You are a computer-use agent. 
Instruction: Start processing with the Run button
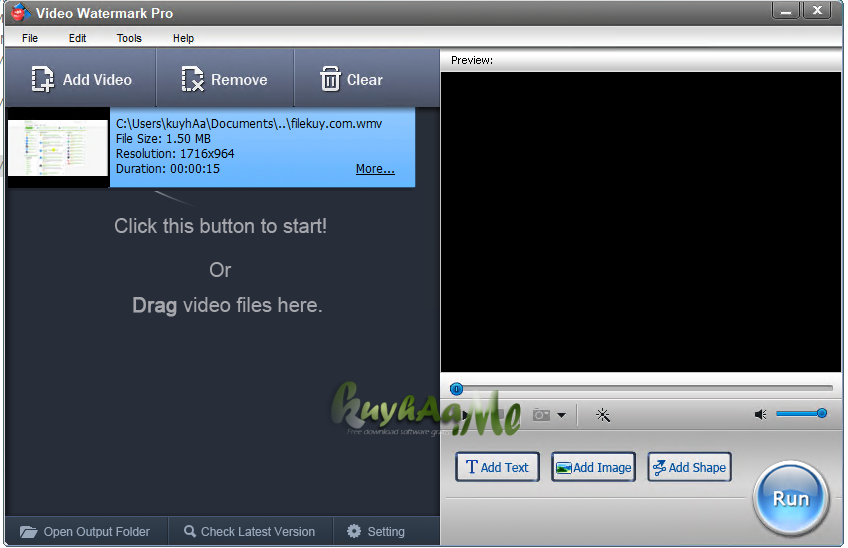(x=791, y=498)
